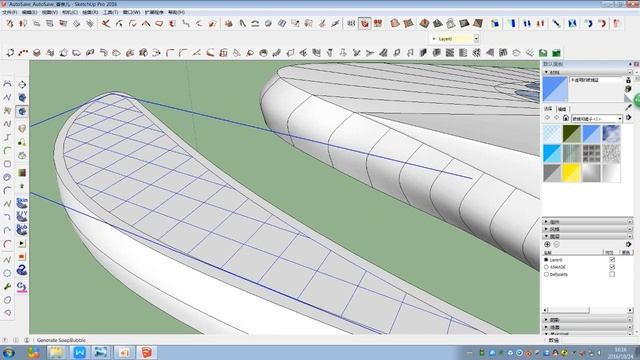The width and height of the screenshot is (640, 360).
Task: Enable visibility checkbox for Defpoints layer
Action: pos(612,274)
